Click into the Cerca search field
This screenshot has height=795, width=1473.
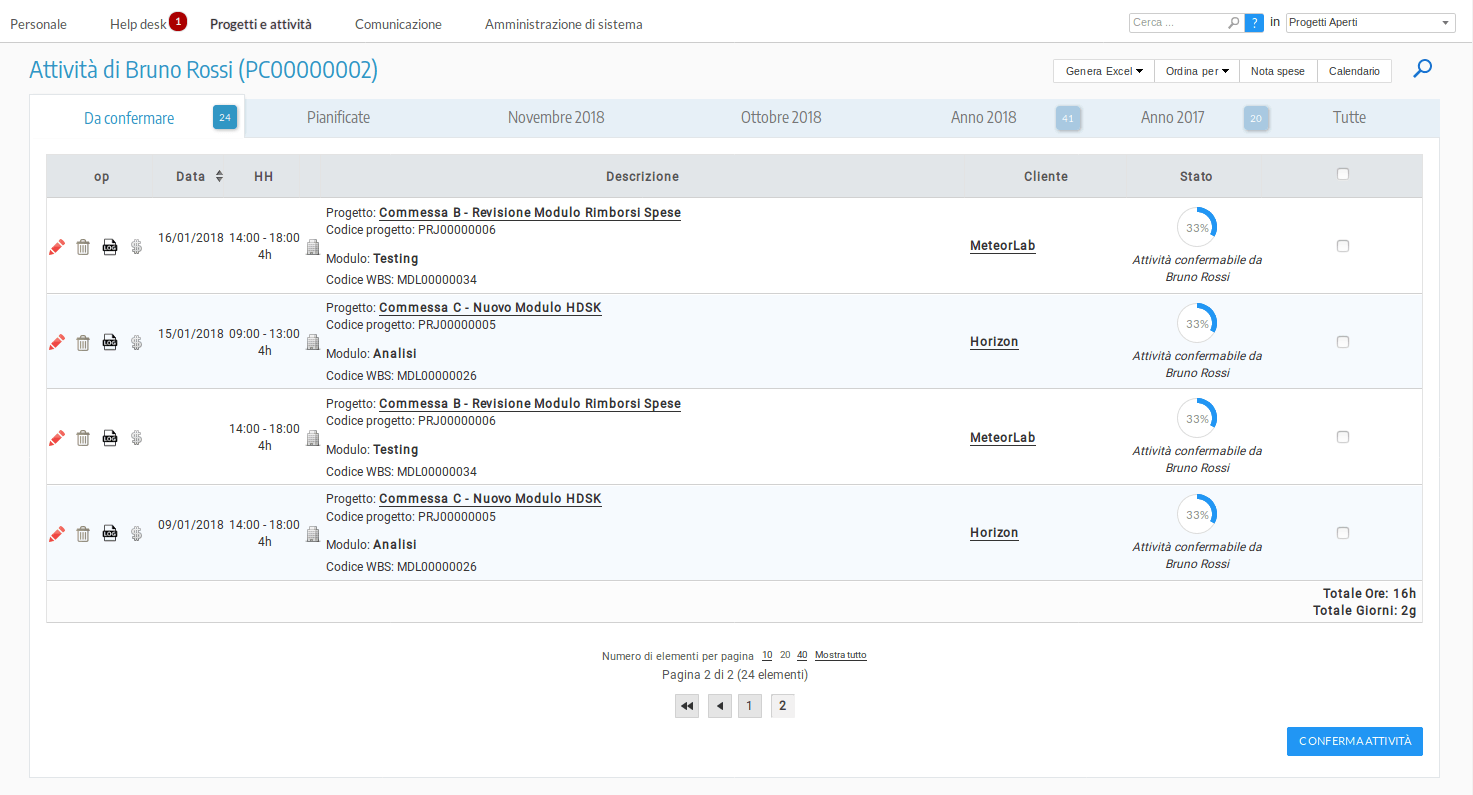tap(1178, 23)
